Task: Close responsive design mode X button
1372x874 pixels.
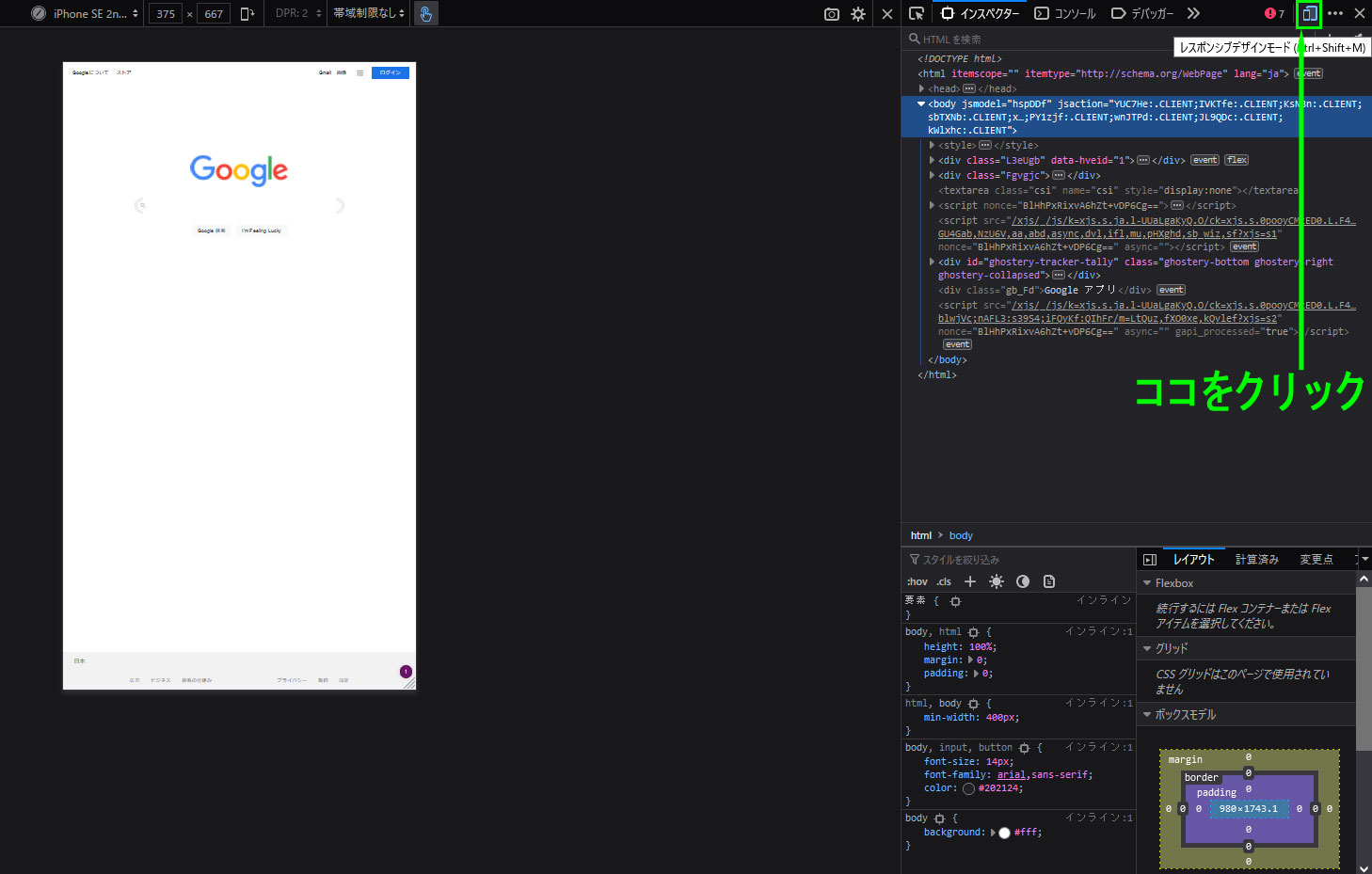Action: pos(886,14)
